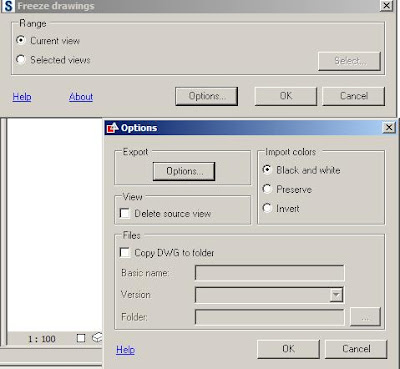The height and width of the screenshot is (369, 400).
Task: Enable Delete source view checkbox
Action: pos(125,213)
